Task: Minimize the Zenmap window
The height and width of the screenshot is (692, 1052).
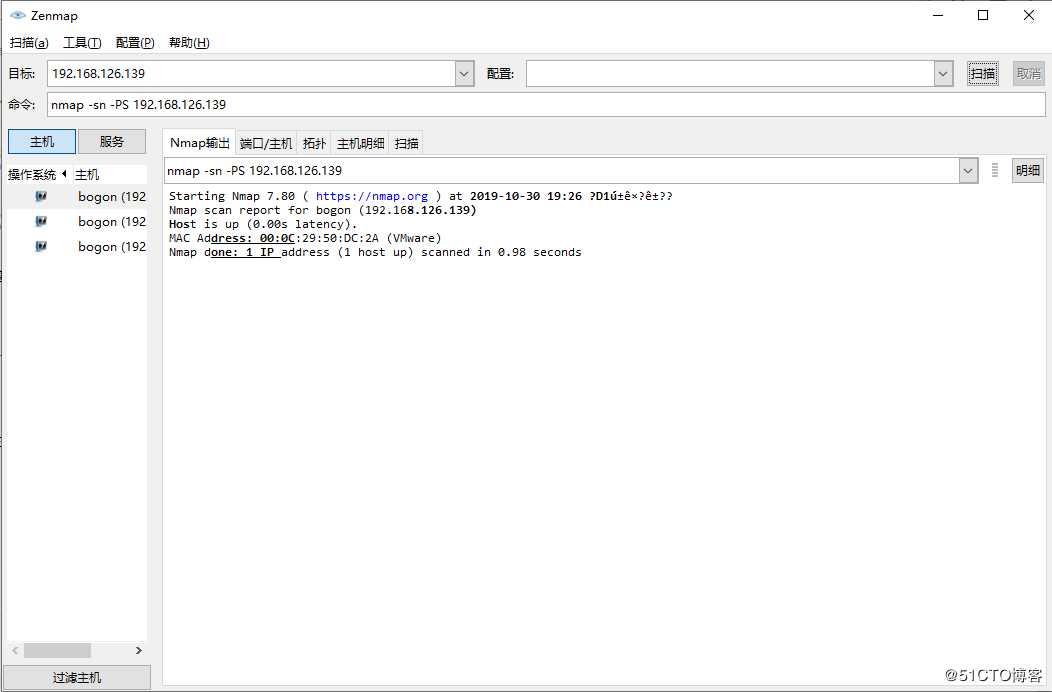Action: coord(938,15)
